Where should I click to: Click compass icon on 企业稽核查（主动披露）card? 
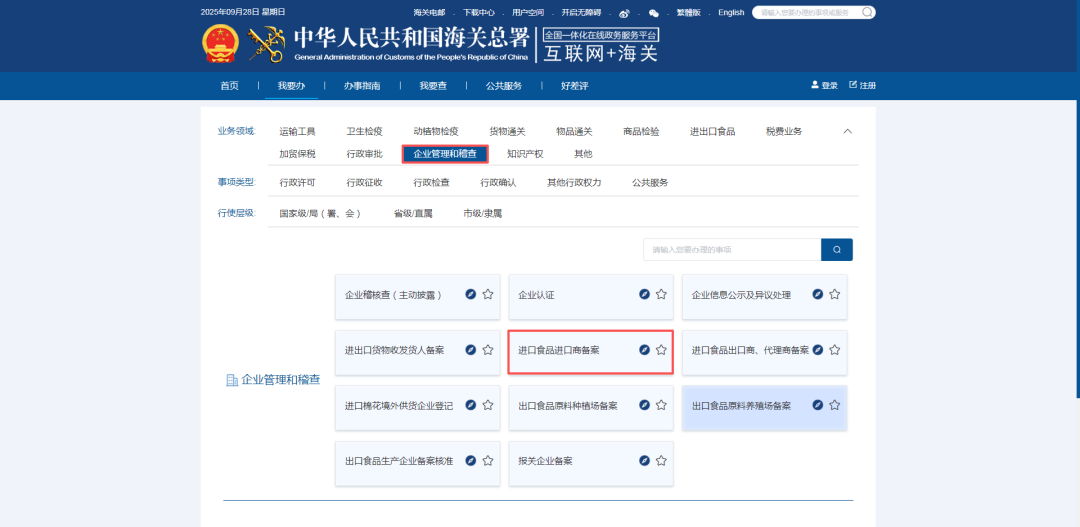pos(471,295)
